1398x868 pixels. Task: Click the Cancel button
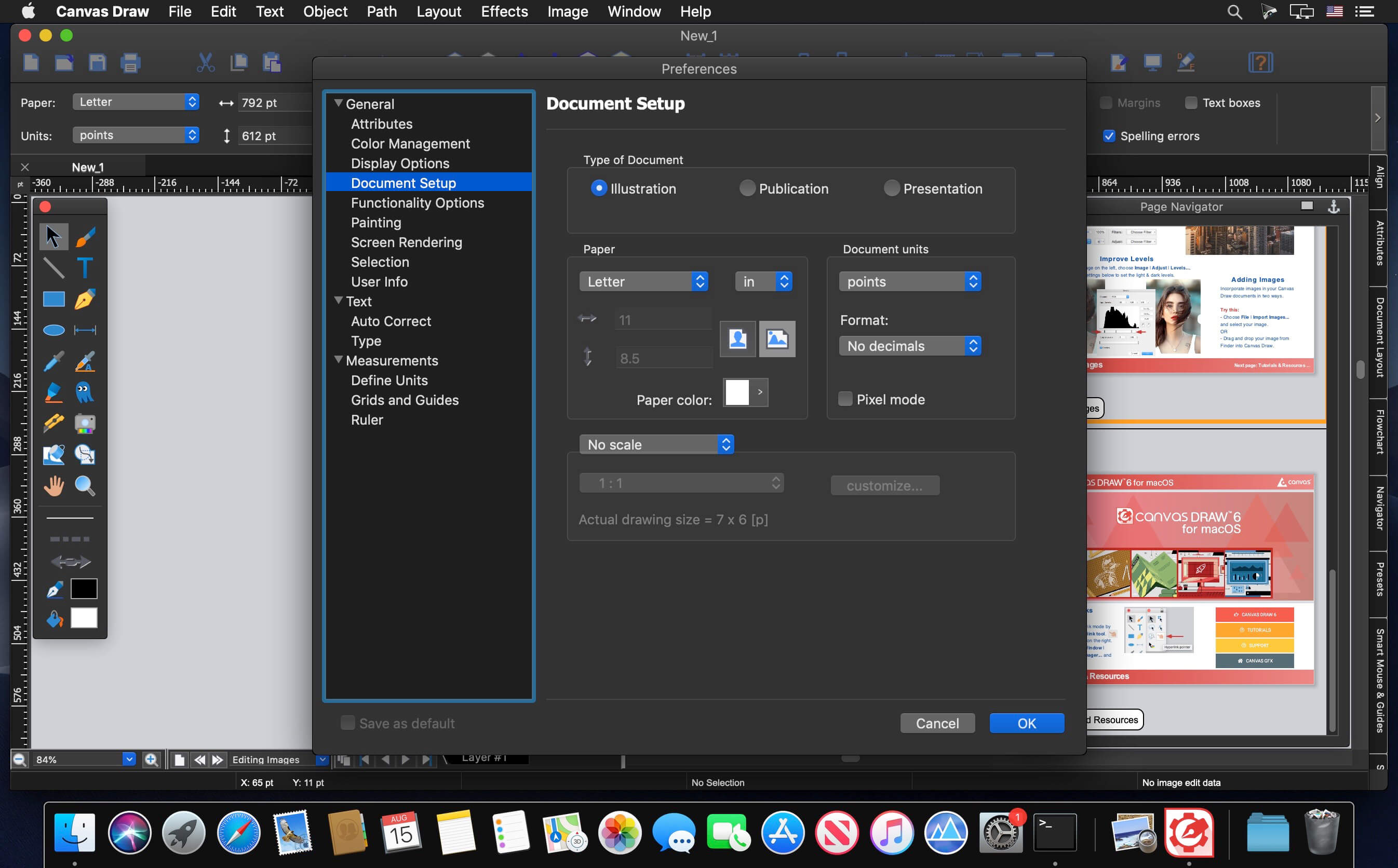click(937, 723)
